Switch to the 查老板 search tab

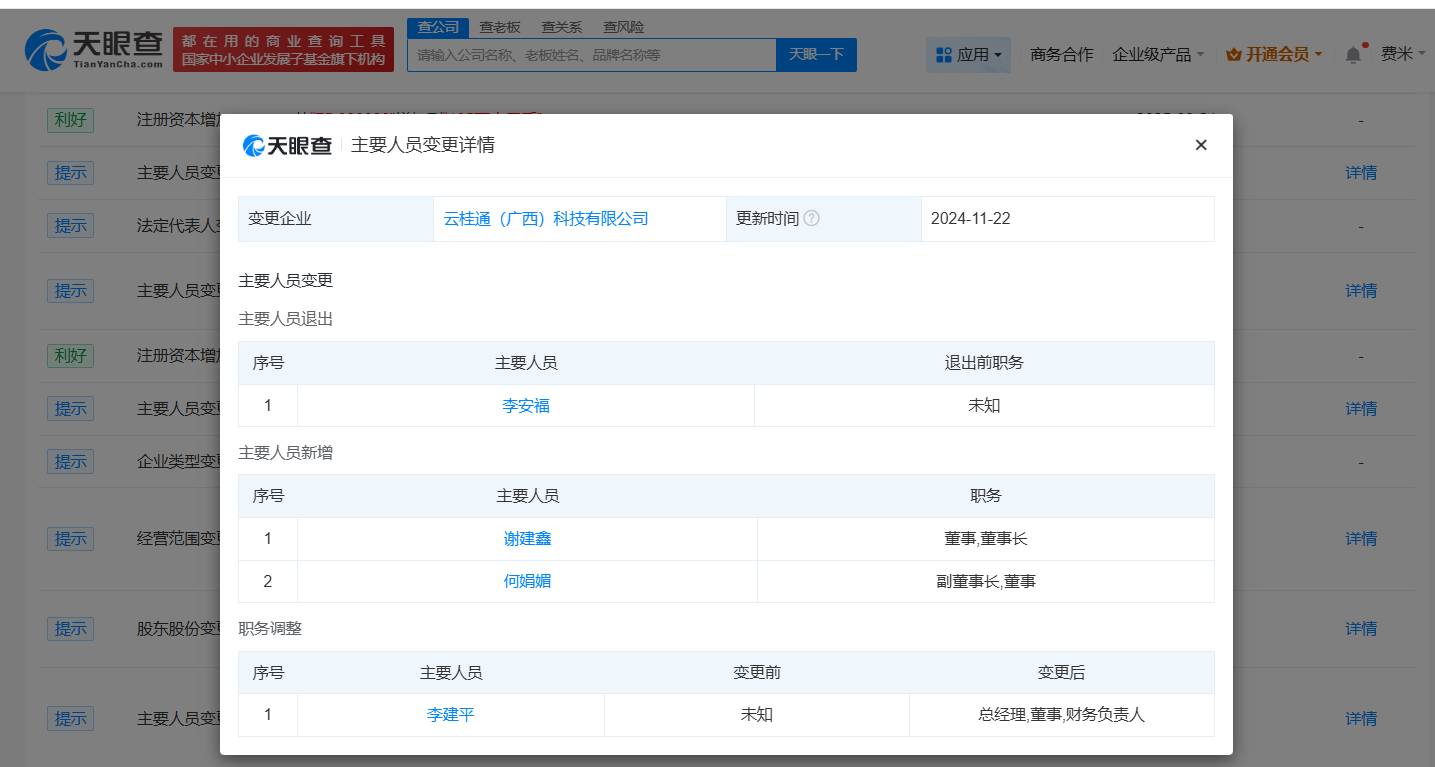[500, 27]
